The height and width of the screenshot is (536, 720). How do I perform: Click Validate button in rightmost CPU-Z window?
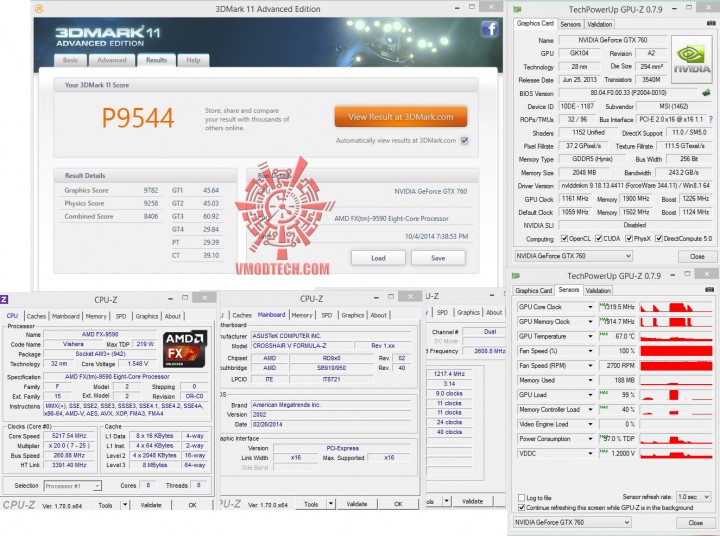click(x=472, y=501)
